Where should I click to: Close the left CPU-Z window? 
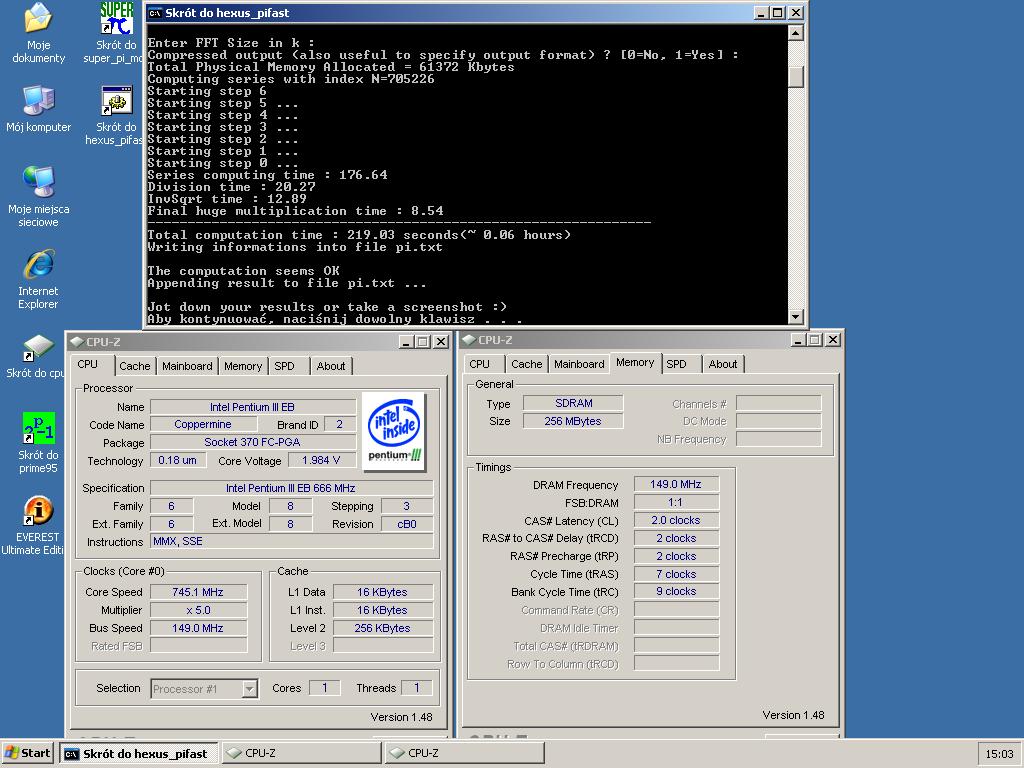(x=441, y=342)
